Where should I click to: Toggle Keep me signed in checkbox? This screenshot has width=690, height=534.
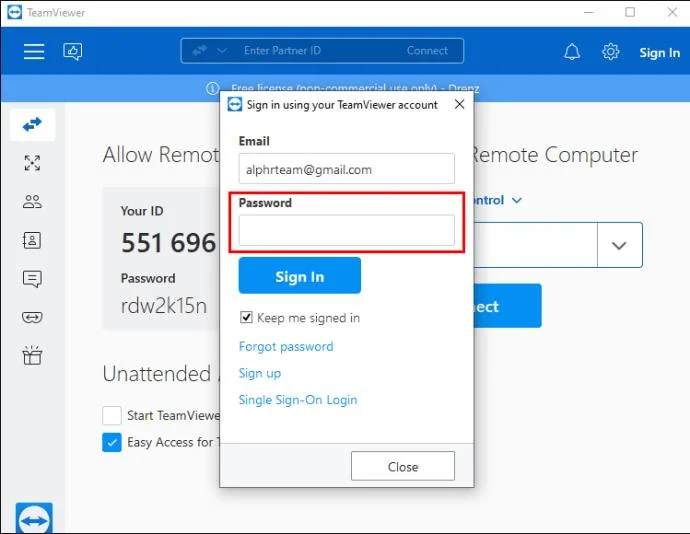click(x=246, y=317)
